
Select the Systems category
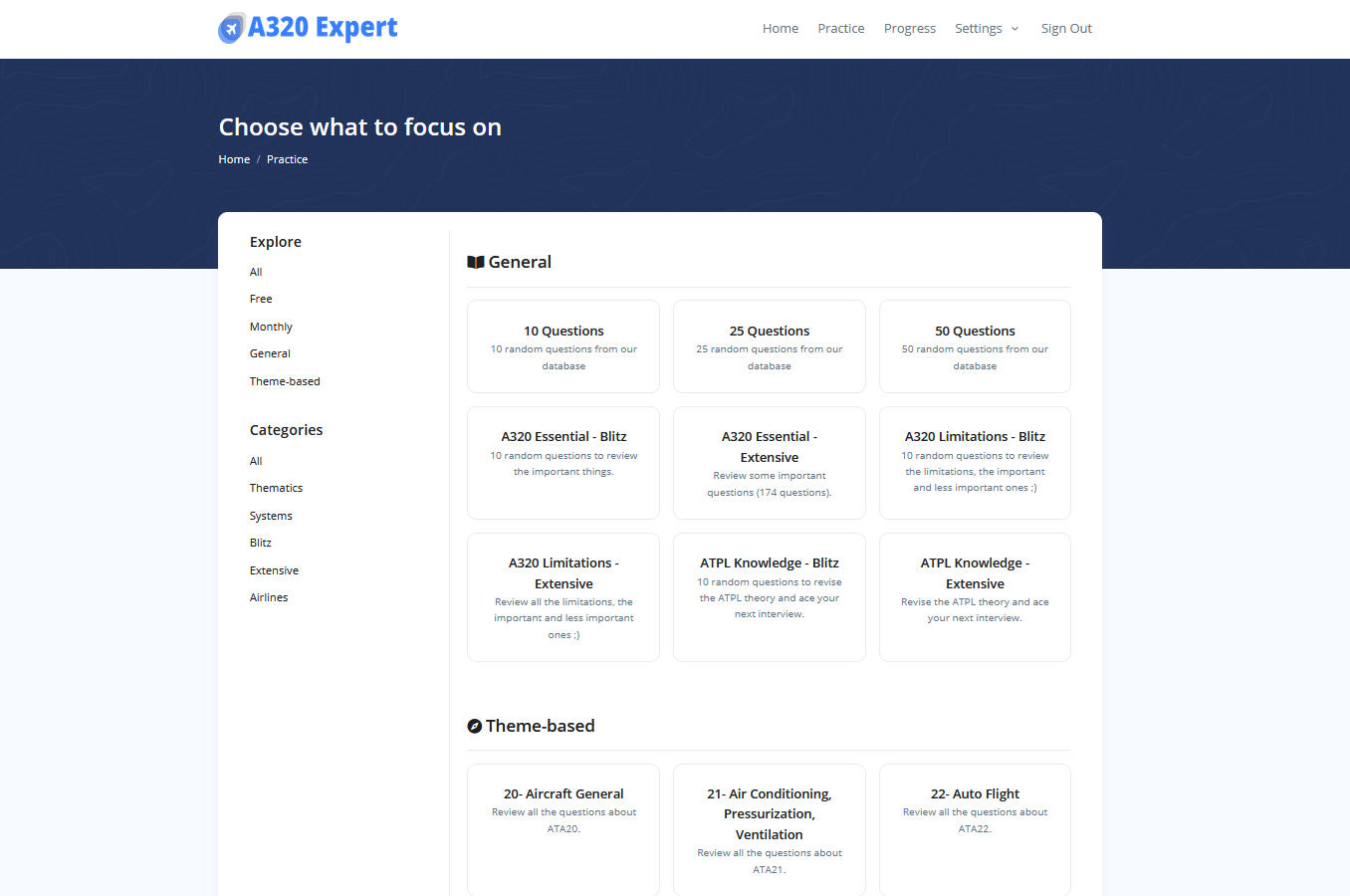point(271,515)
